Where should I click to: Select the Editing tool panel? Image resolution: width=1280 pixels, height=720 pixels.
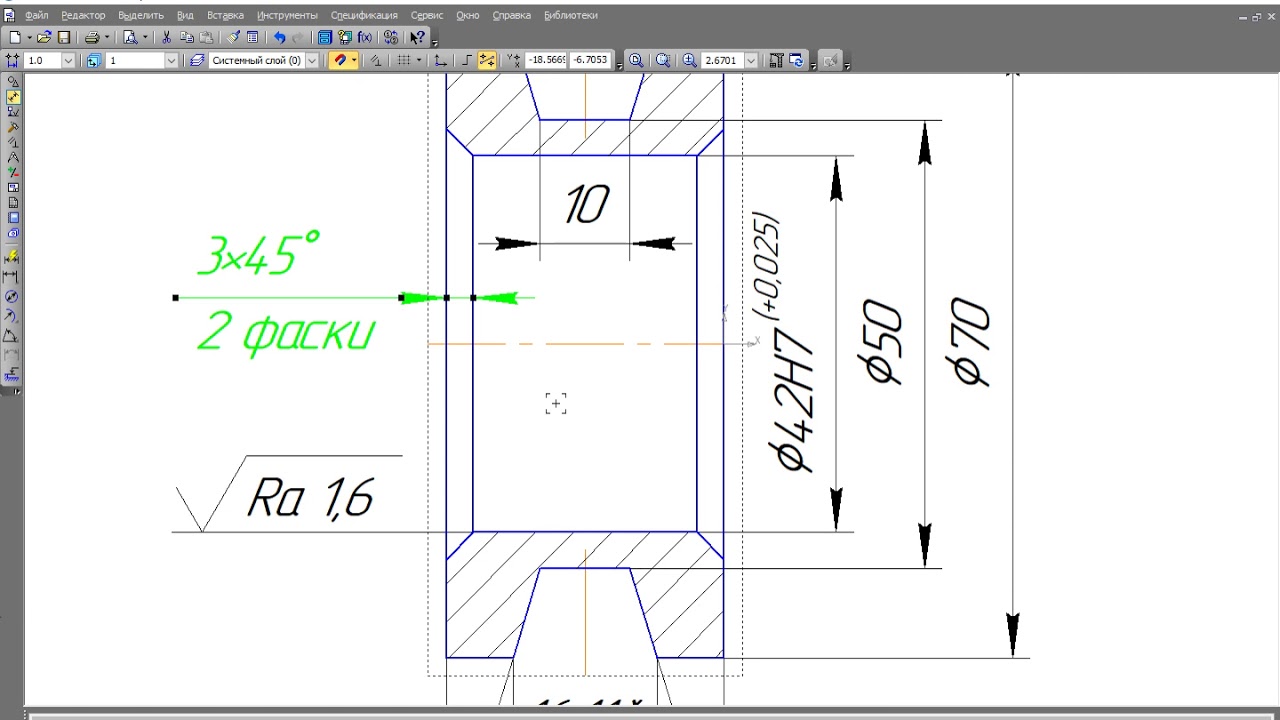click(14, 127)
